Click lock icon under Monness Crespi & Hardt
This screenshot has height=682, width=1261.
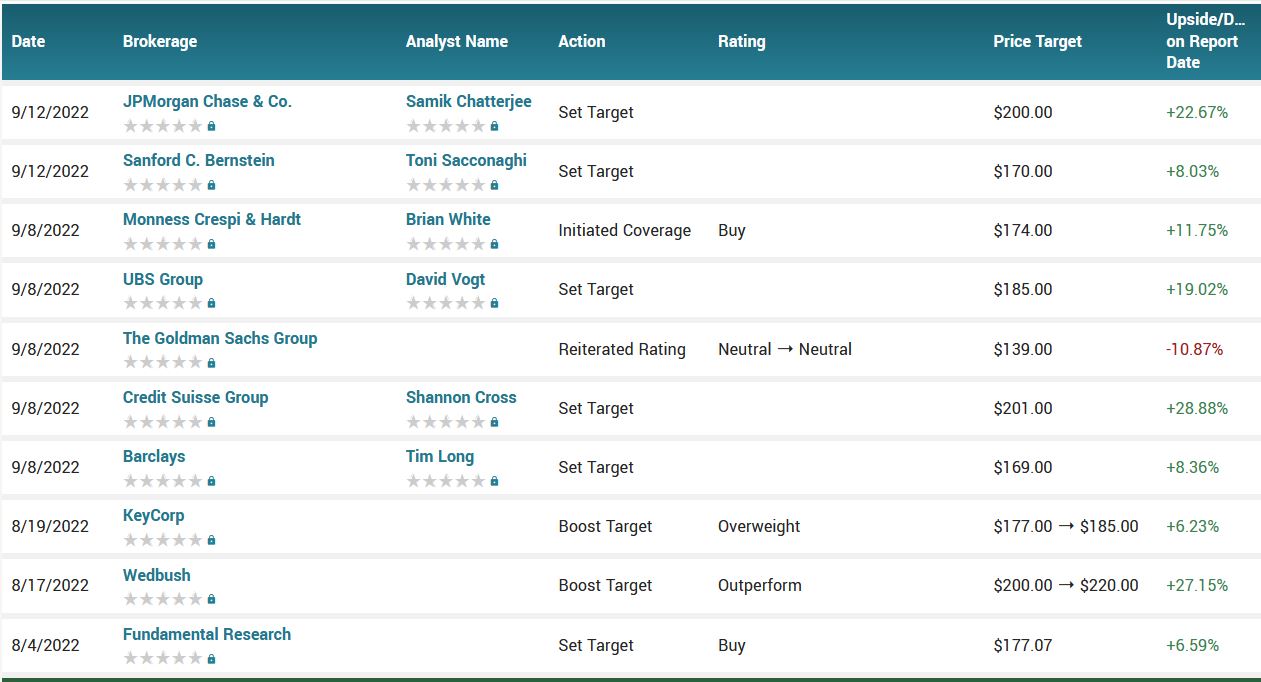(211, 245)
